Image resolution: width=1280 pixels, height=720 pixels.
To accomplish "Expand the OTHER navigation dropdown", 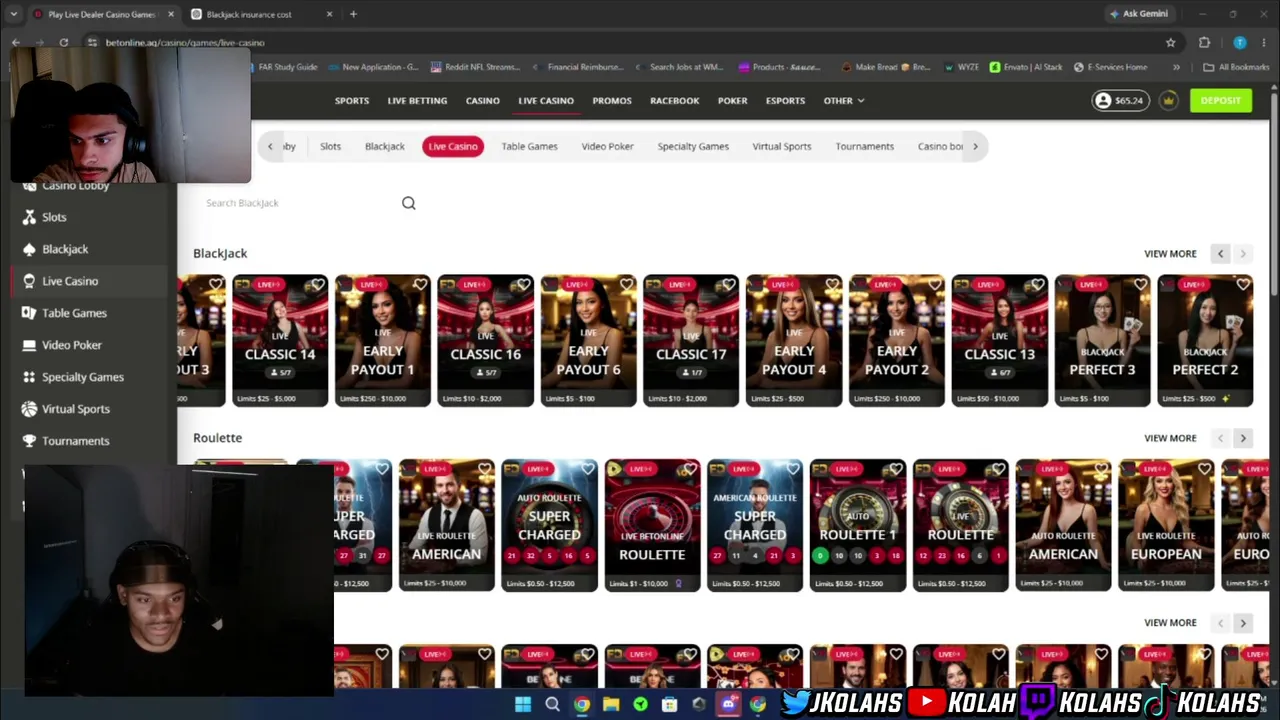I will [843, 101].
